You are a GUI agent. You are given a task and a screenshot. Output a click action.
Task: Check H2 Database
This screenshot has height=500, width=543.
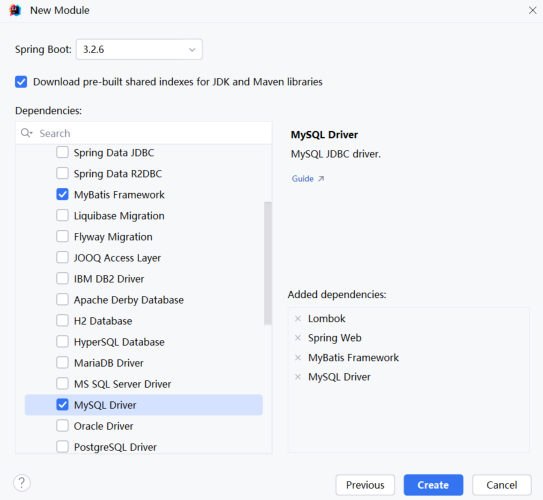click(62, 321)
